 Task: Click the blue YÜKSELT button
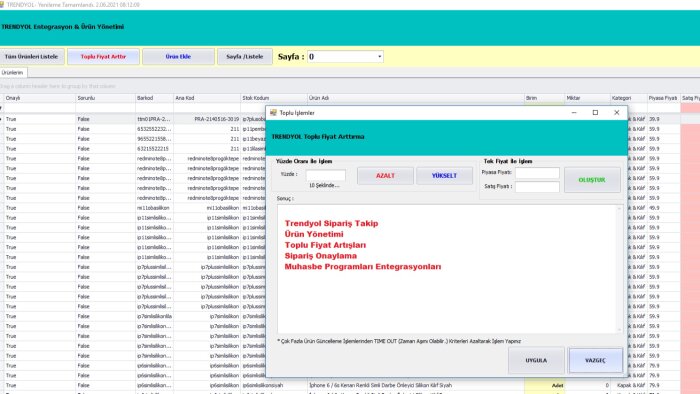[444, 176]
